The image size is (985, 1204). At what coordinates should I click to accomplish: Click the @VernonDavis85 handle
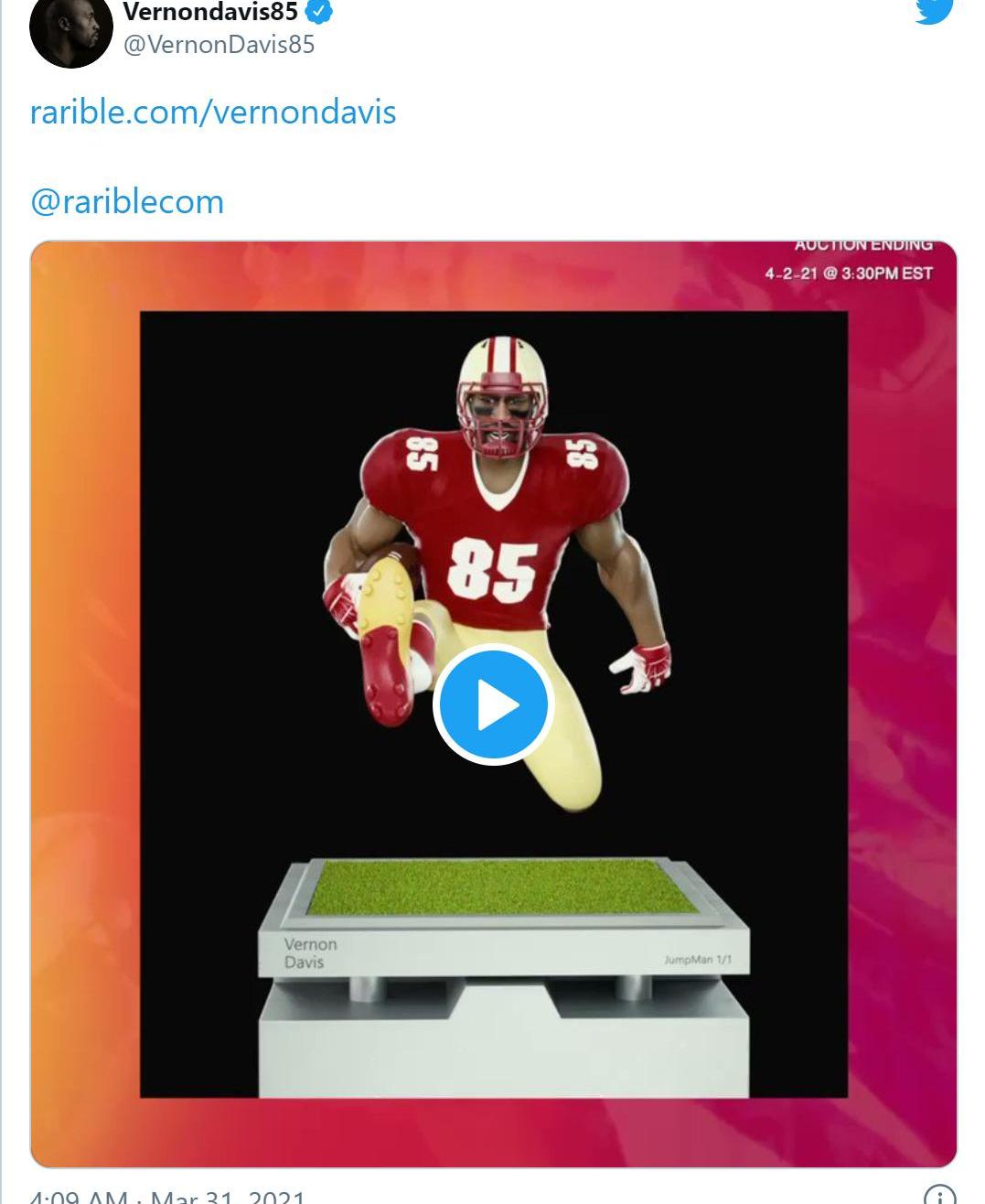[219, 44]
